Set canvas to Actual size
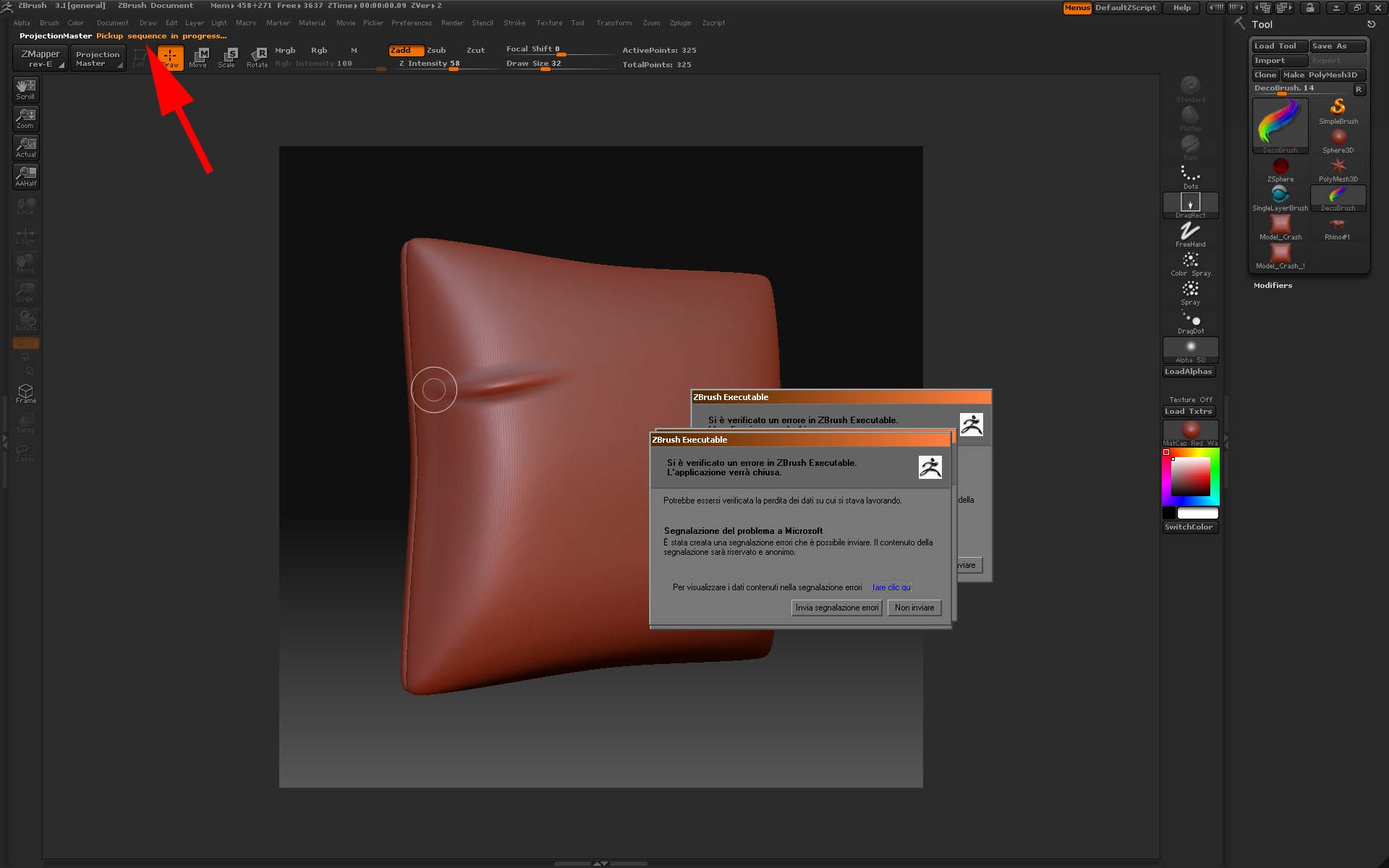1389x868 pixels. [26, 148]
